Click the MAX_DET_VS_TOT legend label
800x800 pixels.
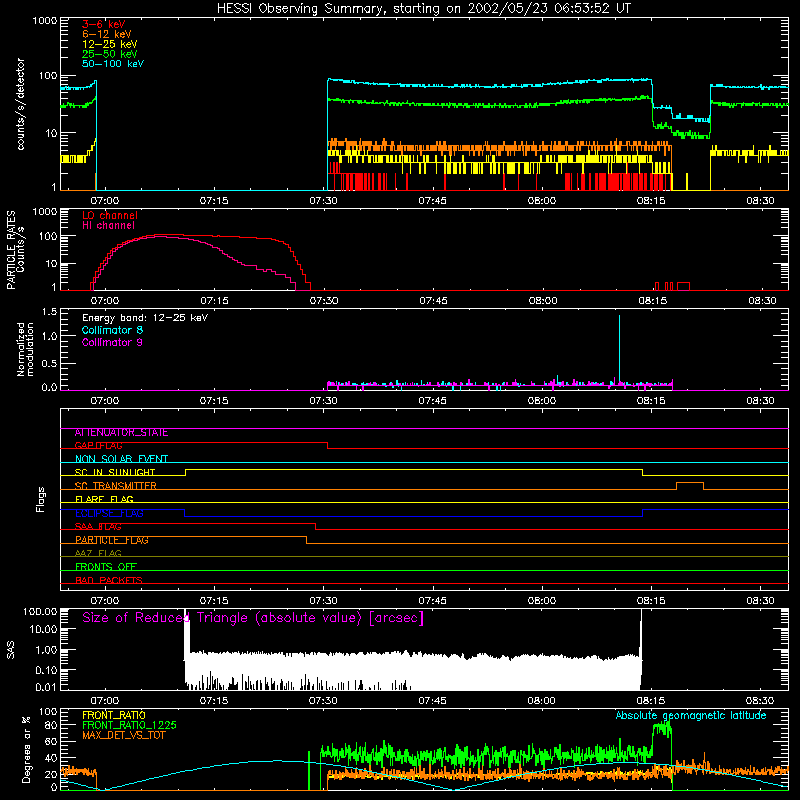pyautogui.click(x=123, y=735)
